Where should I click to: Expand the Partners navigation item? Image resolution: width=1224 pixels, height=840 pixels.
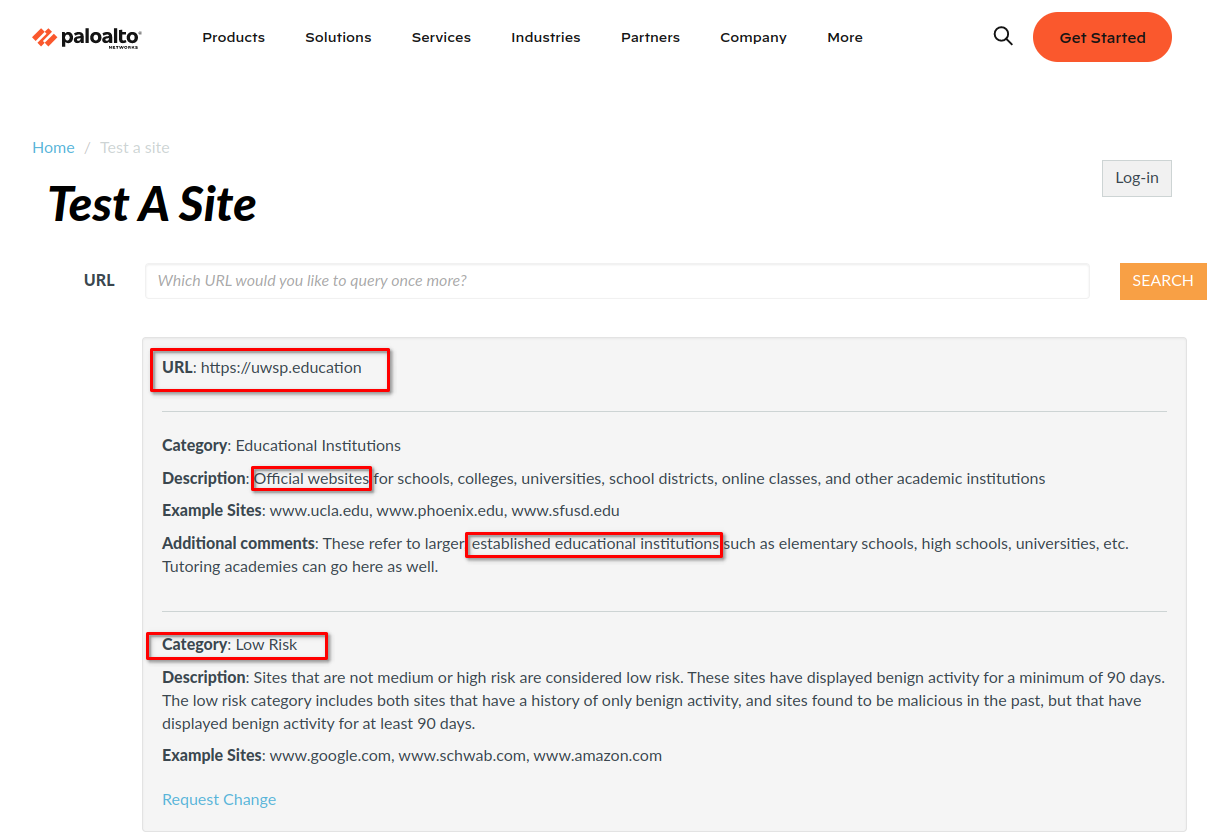650,37
